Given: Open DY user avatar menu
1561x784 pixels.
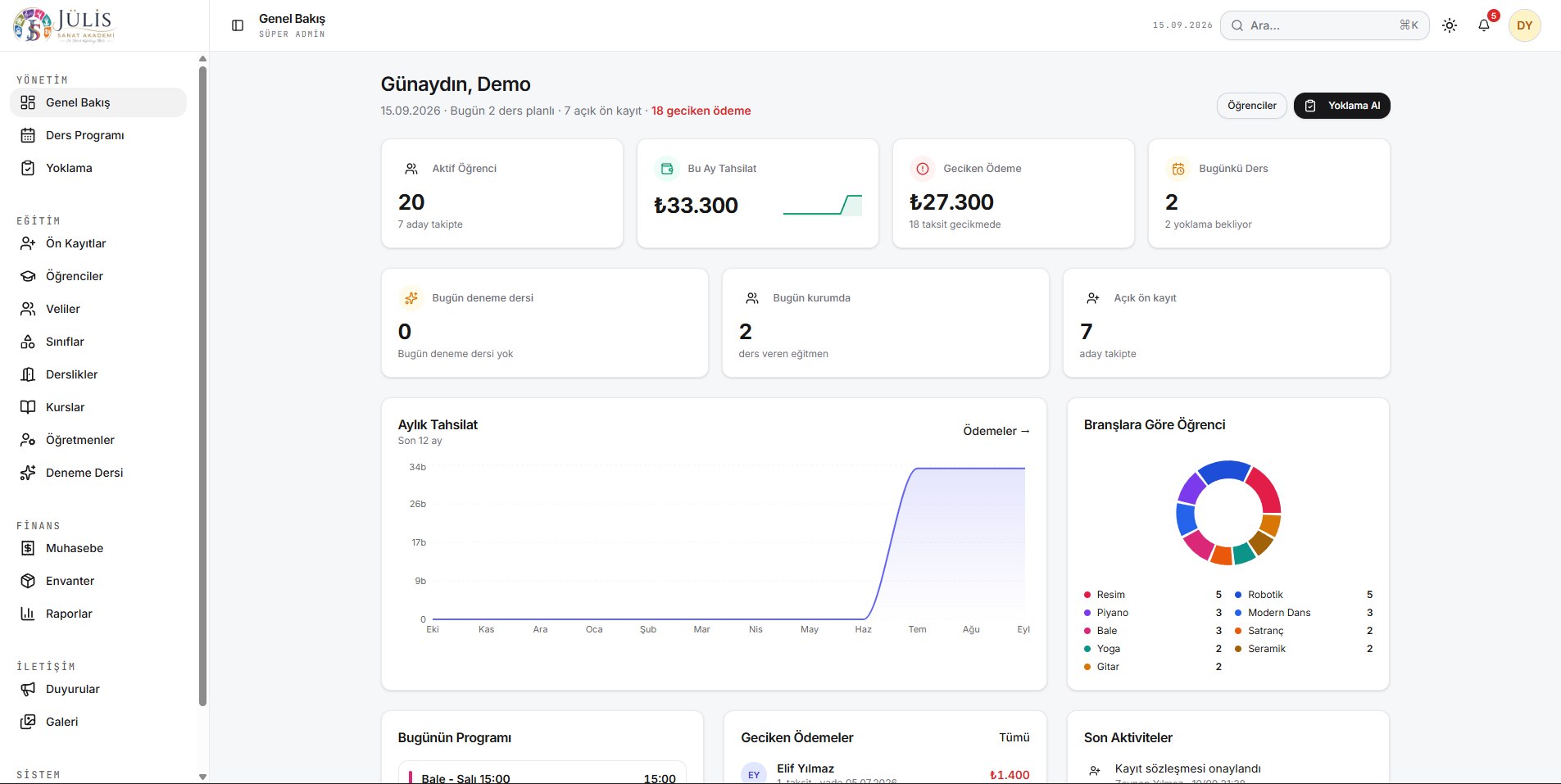Looking at the screenshot, I should pos(1524,25).
